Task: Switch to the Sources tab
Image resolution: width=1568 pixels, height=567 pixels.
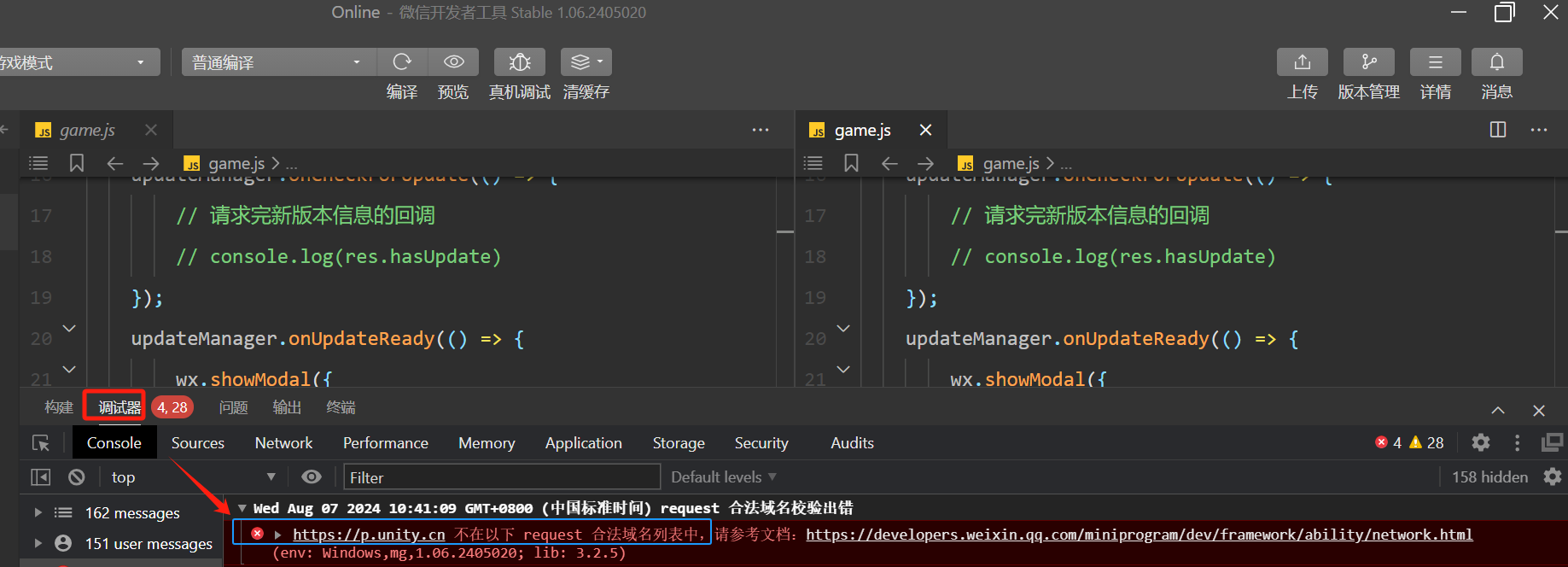Action: tap(197, 443)
